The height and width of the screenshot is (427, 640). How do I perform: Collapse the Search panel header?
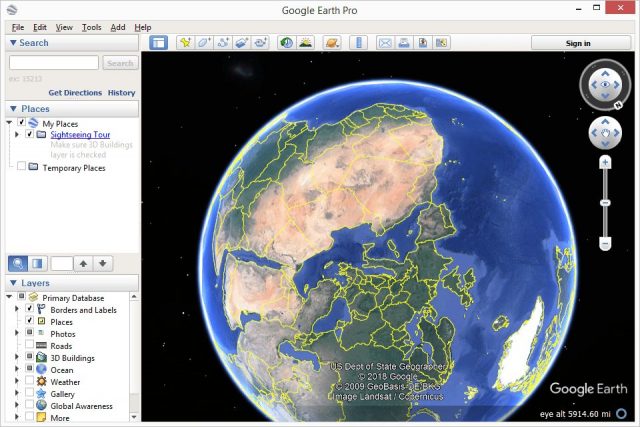(72, 43)
